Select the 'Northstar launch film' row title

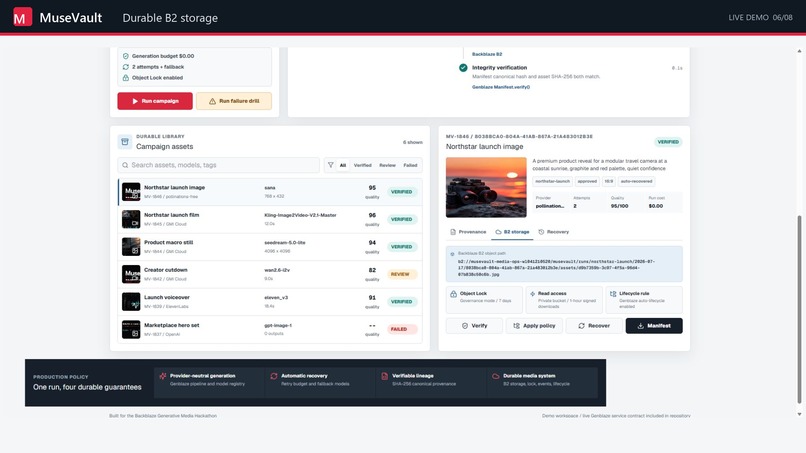[172, 215]
